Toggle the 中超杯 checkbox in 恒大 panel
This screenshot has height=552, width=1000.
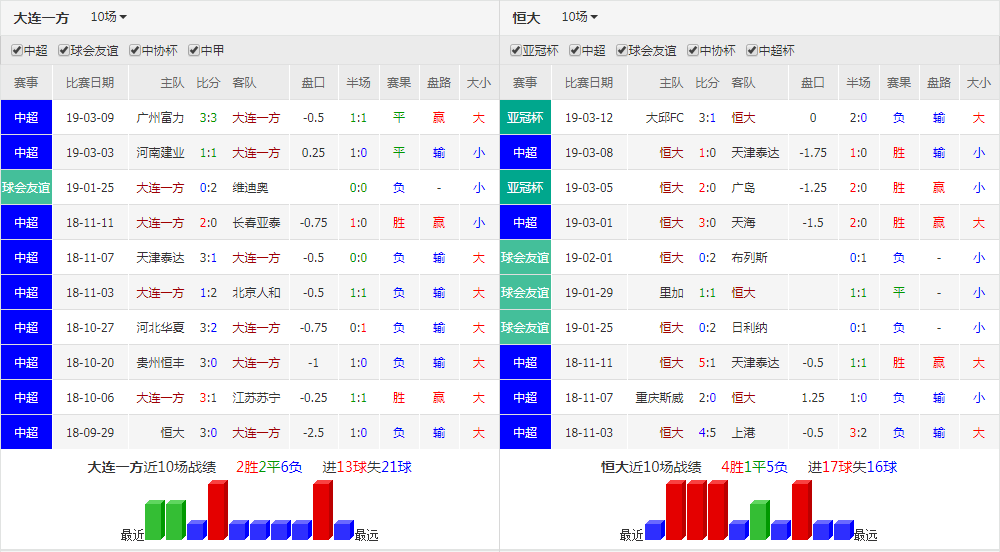[751, 50]
